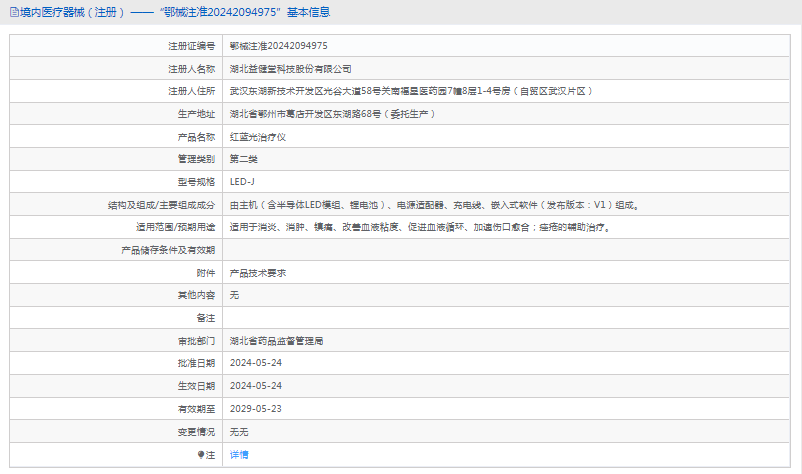Click the 型号规格 label cell
Viewport: 802px width, 474px height.
116,182
